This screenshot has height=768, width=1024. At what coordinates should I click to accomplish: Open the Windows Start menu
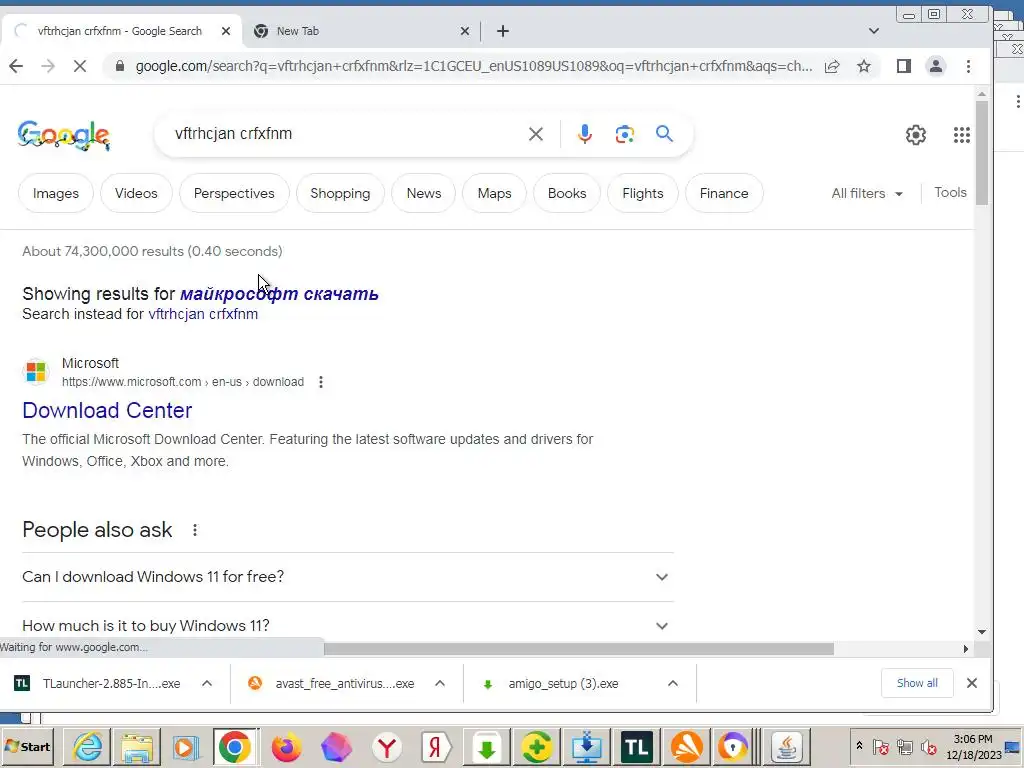click(27, 746)
